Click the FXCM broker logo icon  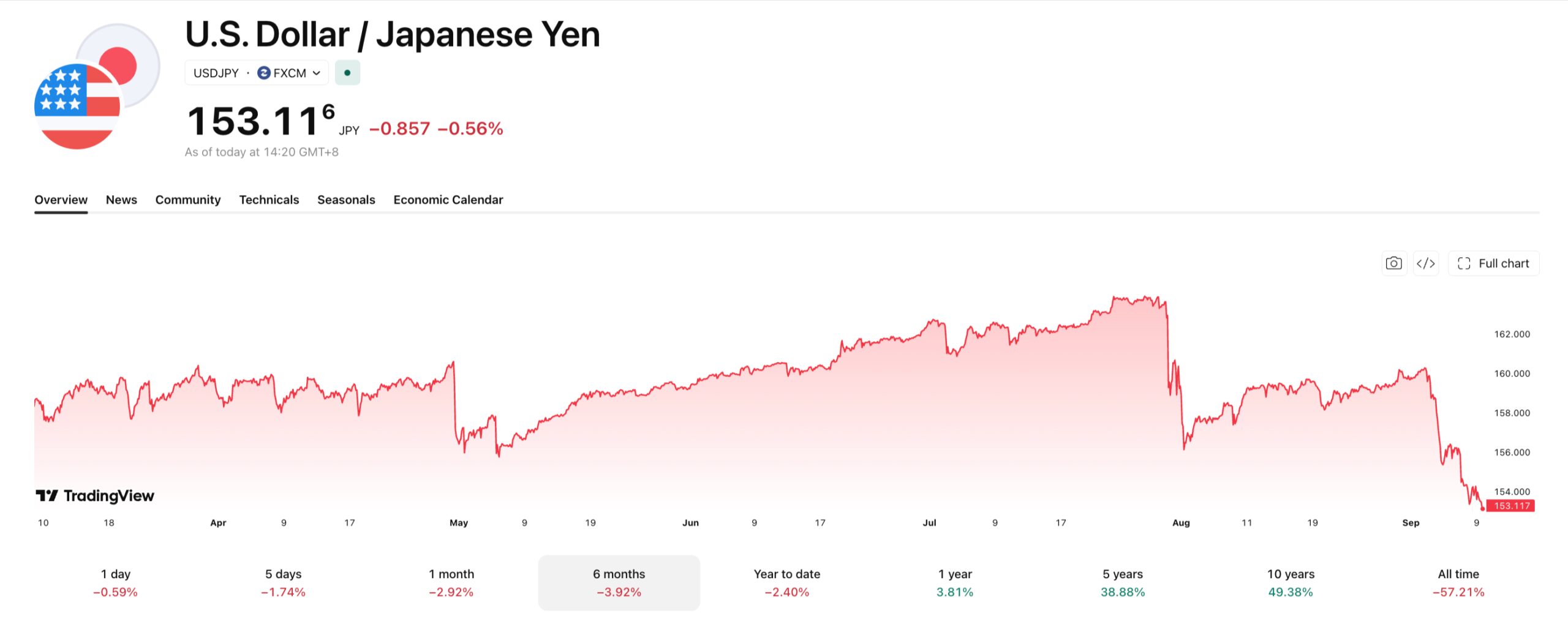point(264,73)
